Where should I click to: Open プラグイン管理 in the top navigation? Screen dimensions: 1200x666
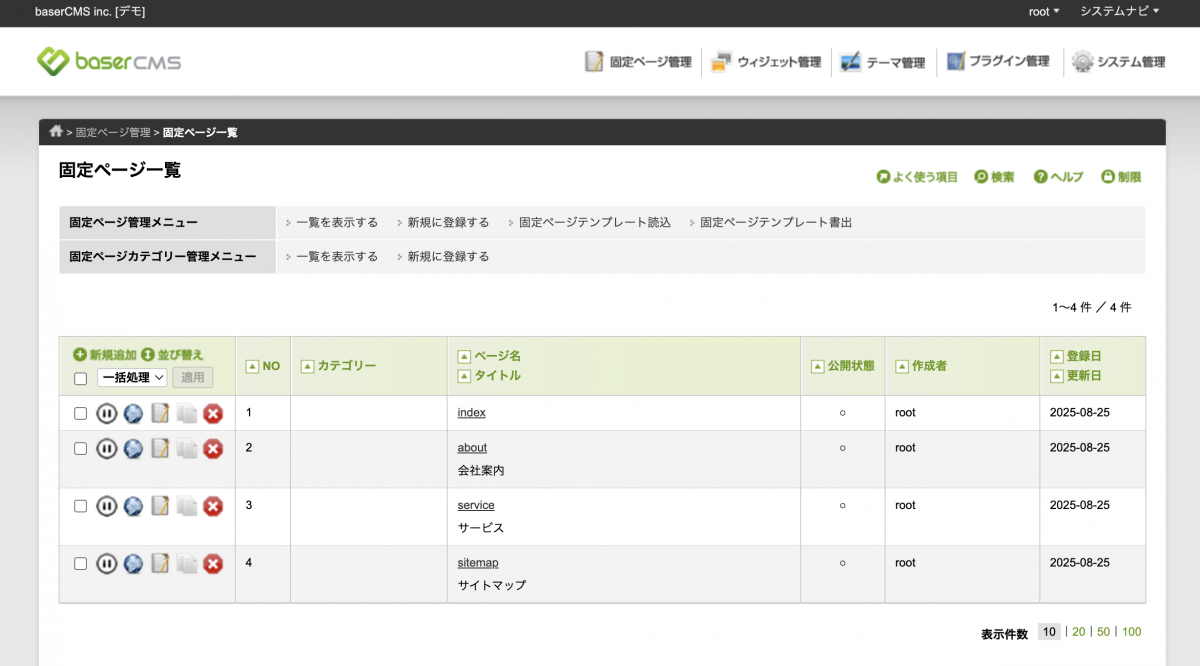[x=997, y=62]
